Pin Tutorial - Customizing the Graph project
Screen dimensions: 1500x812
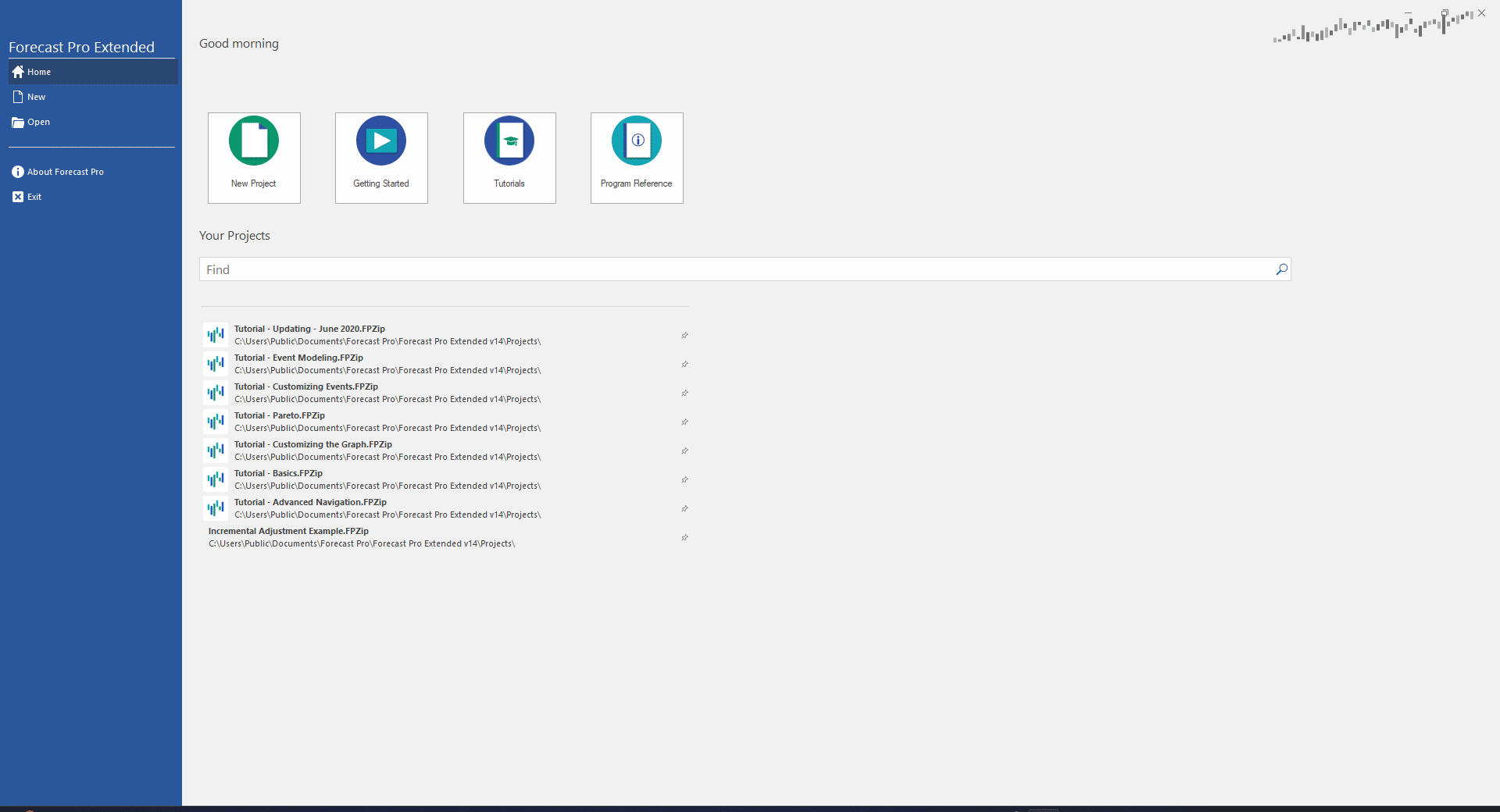[684, 451]
